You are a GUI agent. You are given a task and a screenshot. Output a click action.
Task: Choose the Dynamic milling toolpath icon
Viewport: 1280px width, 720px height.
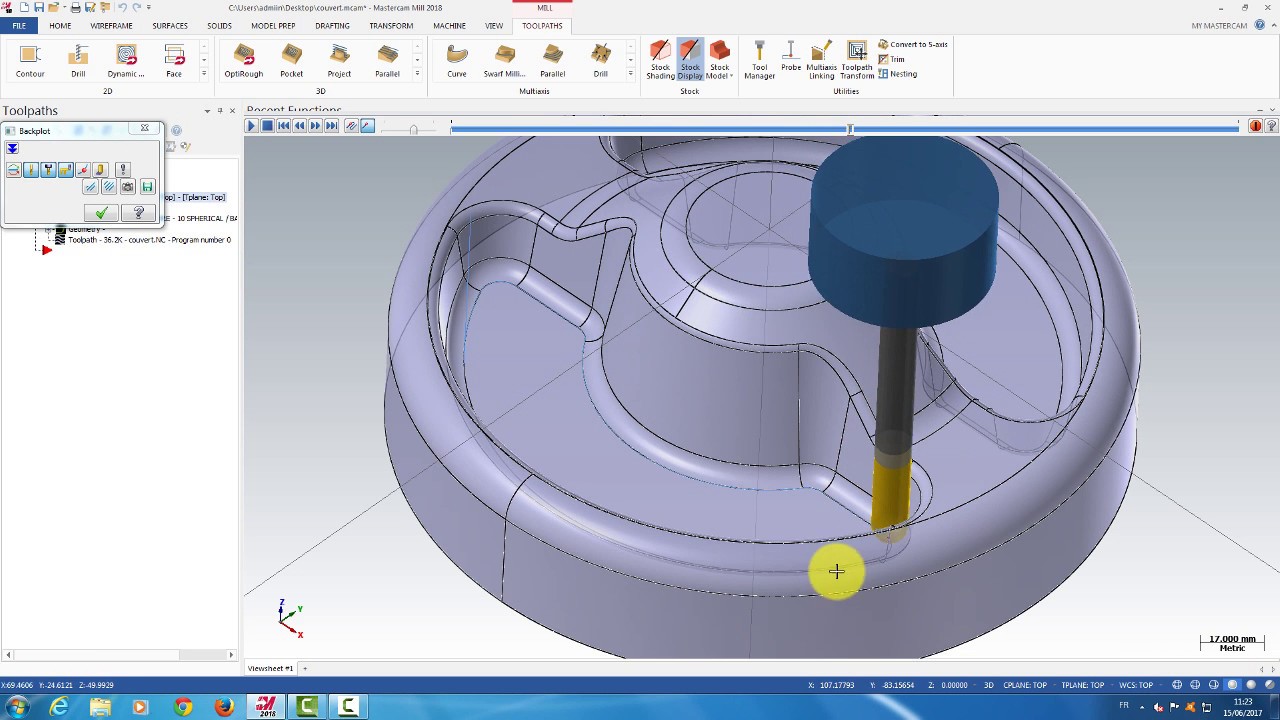click(x=126, y=61)
